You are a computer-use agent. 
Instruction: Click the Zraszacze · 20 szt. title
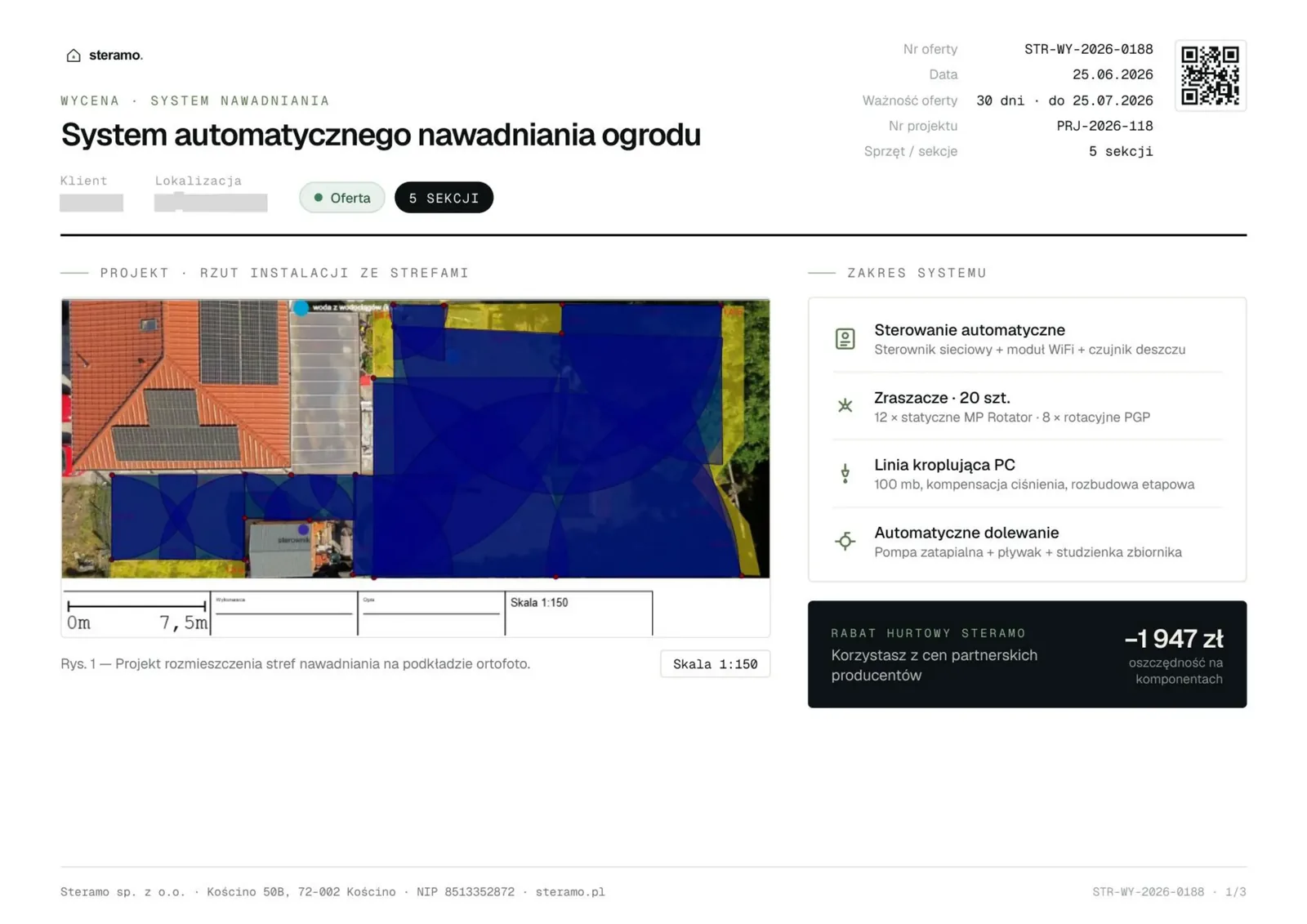coord(942,398)
